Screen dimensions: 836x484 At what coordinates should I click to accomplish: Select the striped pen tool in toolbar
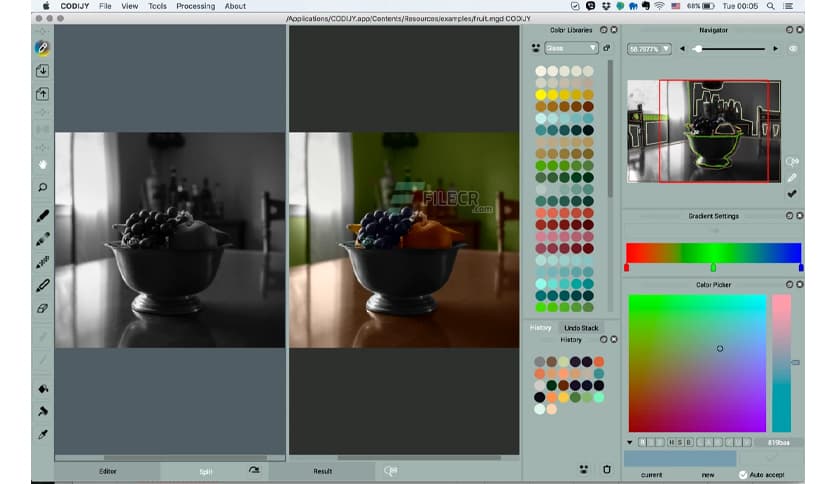point(43,262)
